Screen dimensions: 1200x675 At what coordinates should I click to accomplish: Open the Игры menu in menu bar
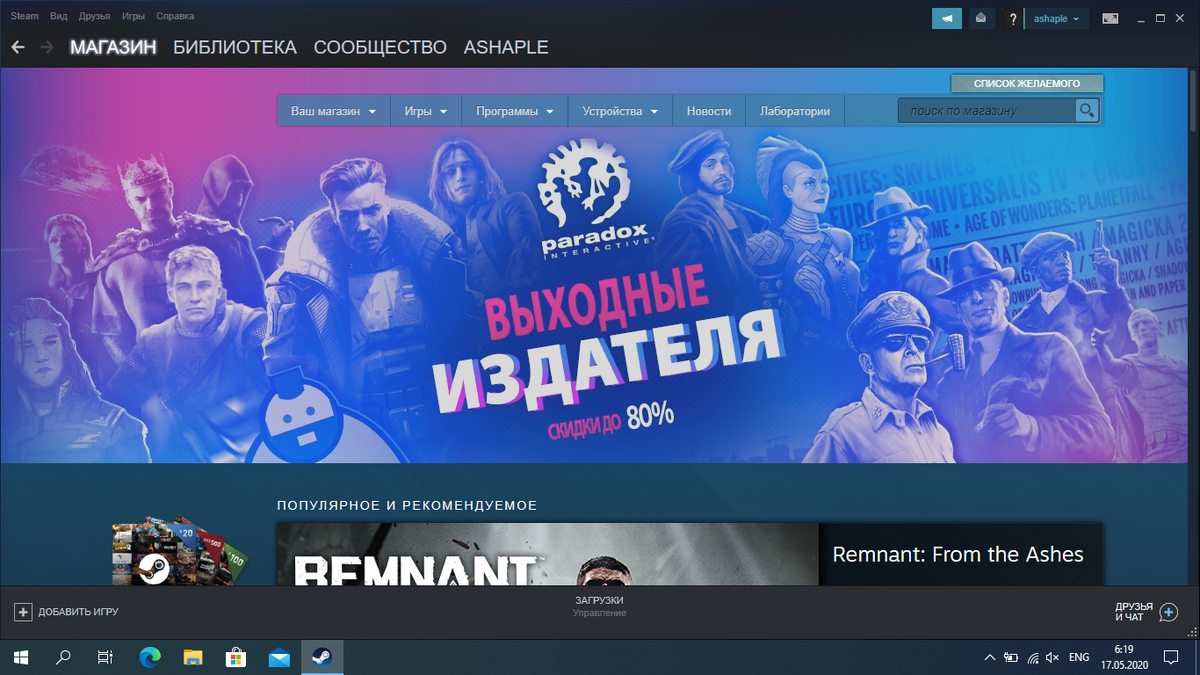133,16
